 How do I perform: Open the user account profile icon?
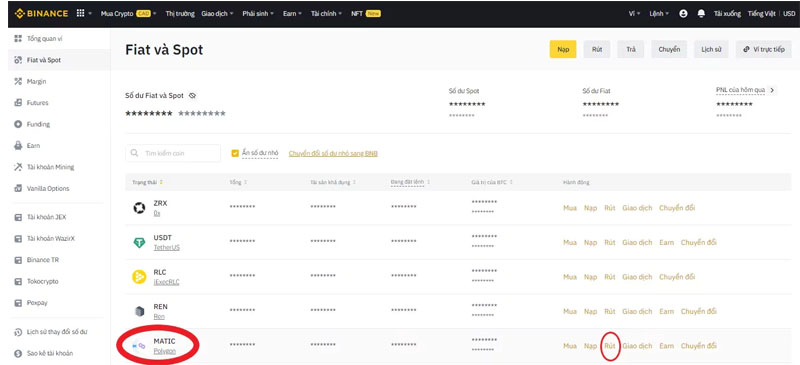tap(684, 14)
